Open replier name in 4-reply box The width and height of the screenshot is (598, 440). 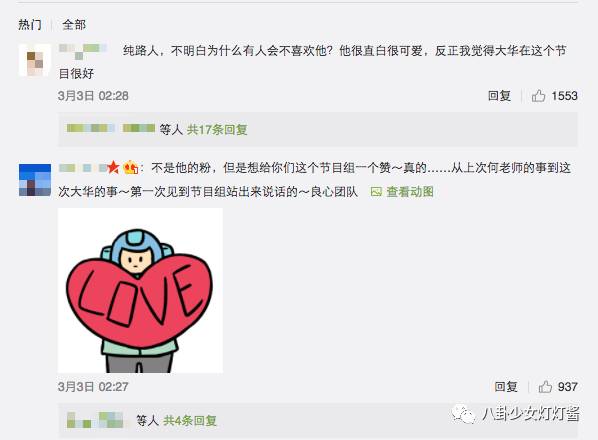click(95, 420)
